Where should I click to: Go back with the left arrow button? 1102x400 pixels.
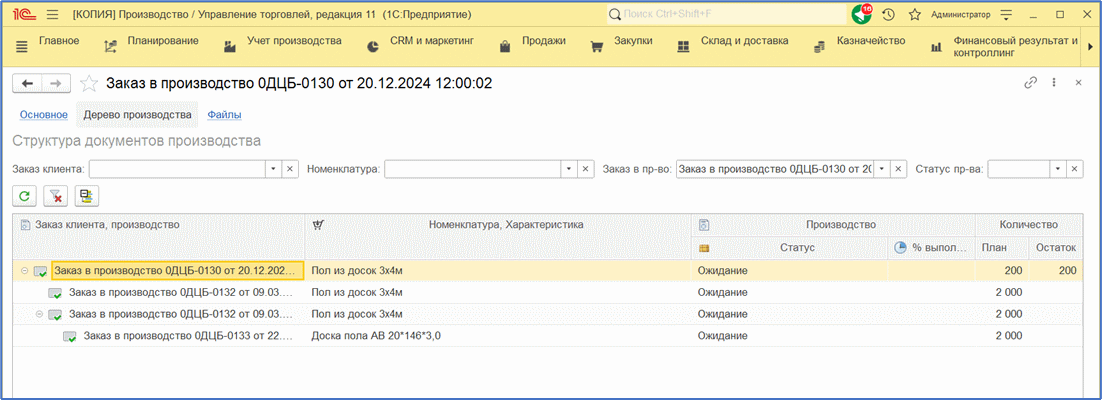28,83
